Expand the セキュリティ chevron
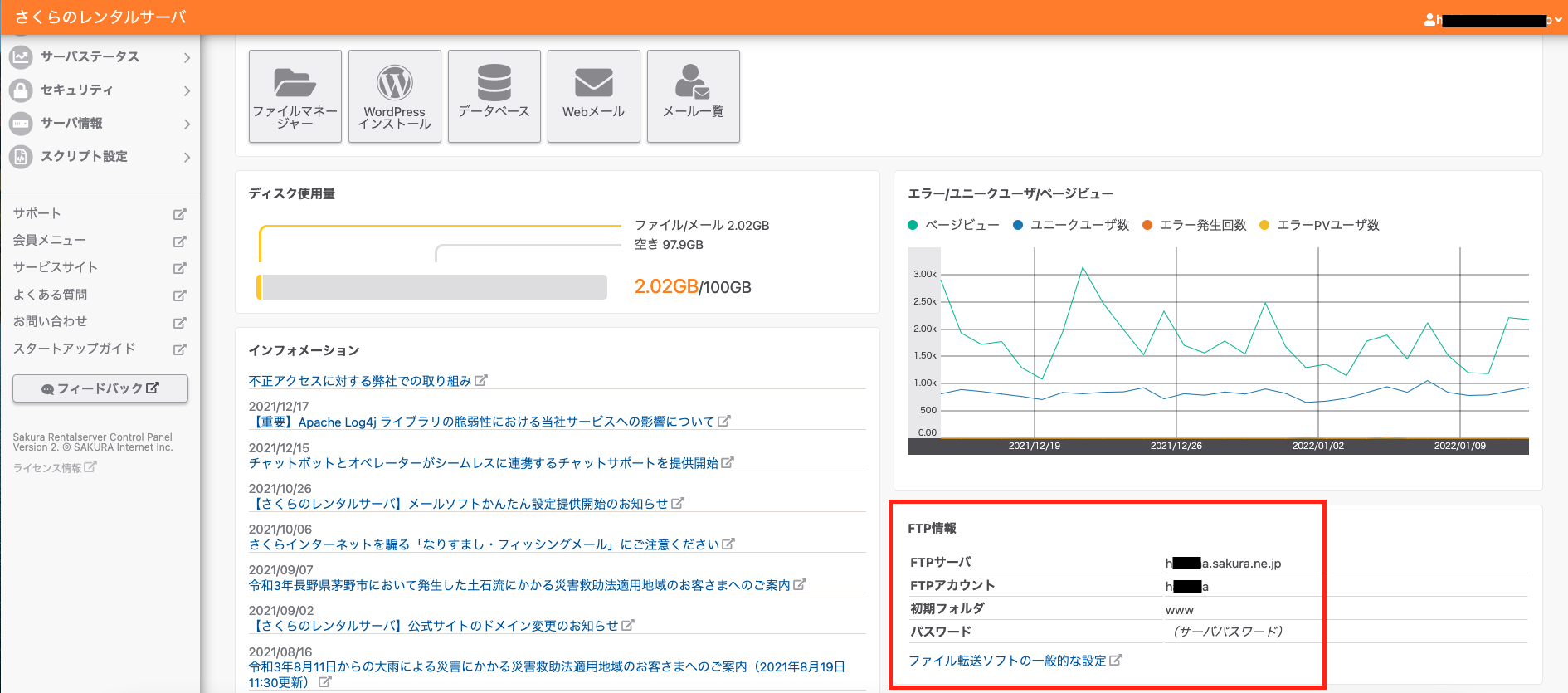Viewport: 1568px width, 693px height. tap(187, 90)
